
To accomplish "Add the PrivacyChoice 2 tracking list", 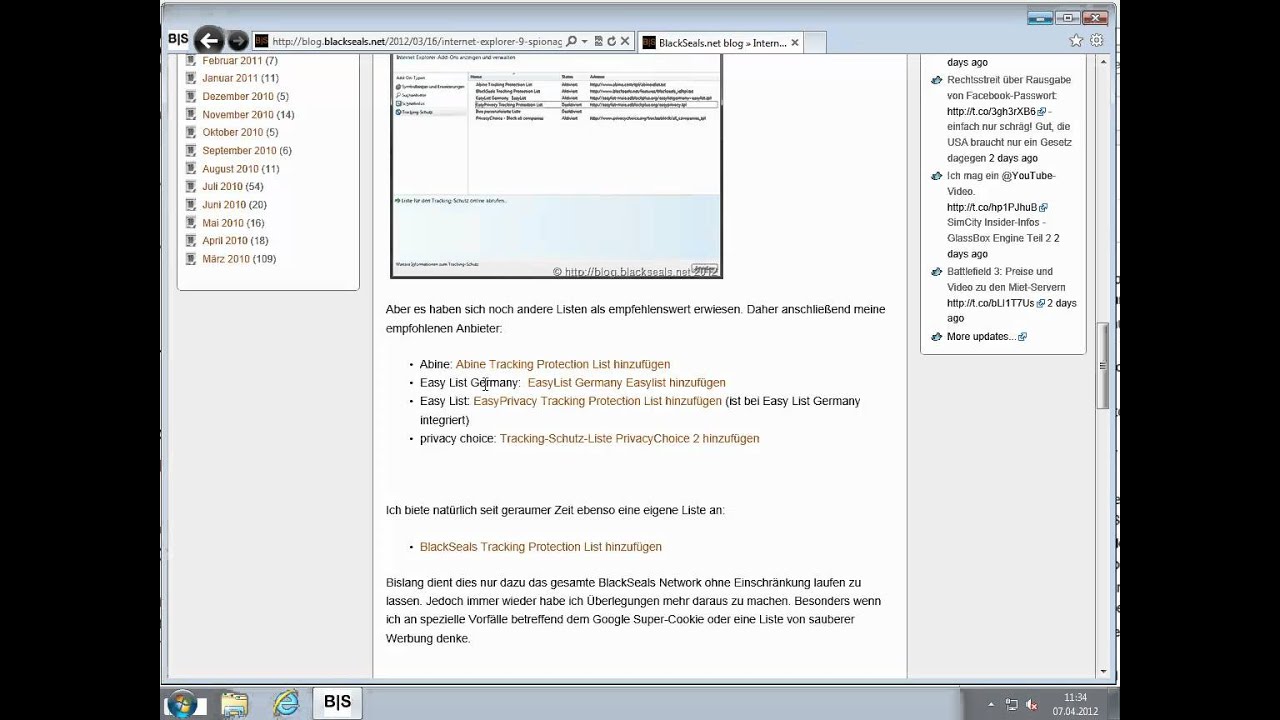I will tap(629, 438).
